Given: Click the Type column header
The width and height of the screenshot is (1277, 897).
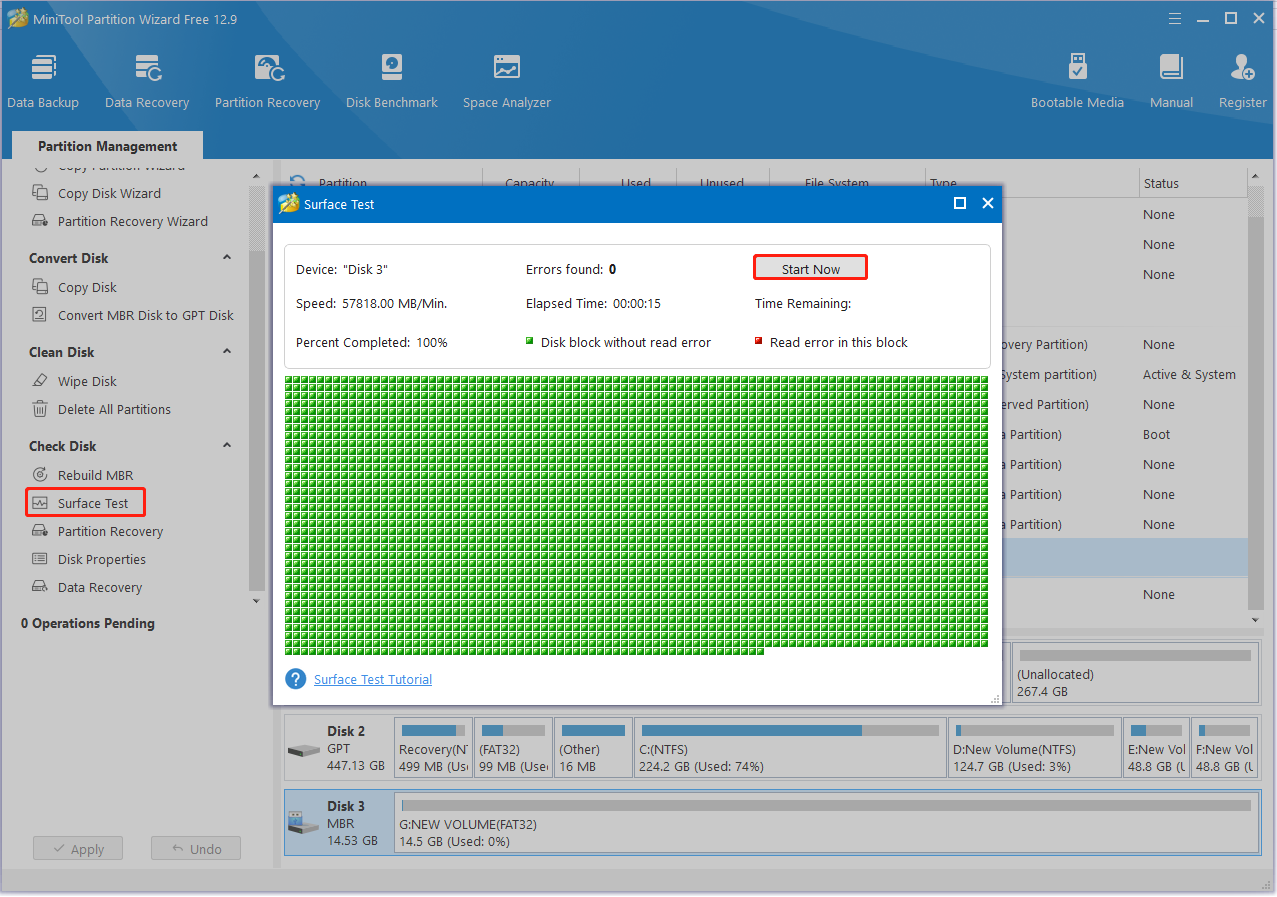Looking at the screenshot, I should 942,184.
